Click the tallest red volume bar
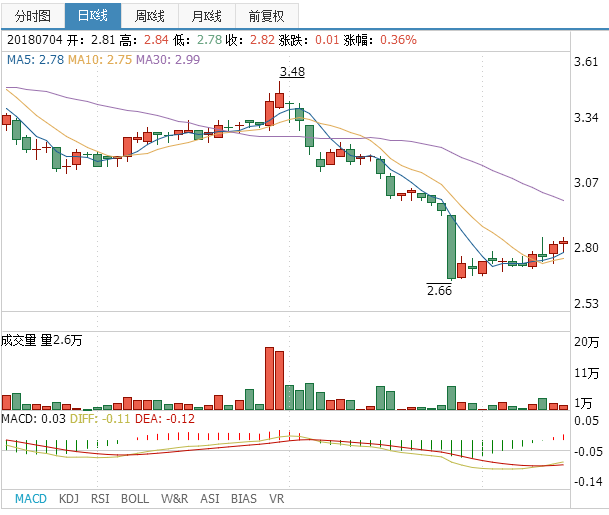 tap(269, 378)
